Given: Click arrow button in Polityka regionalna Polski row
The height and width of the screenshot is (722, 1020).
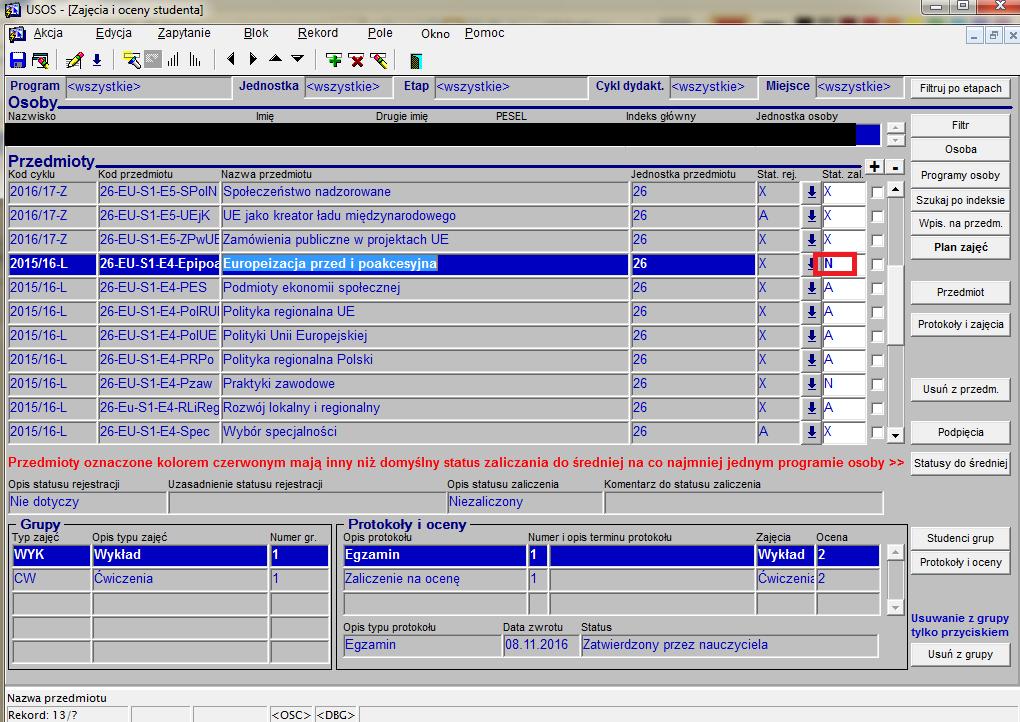Looking at the screenshot, I should point(811,360).
